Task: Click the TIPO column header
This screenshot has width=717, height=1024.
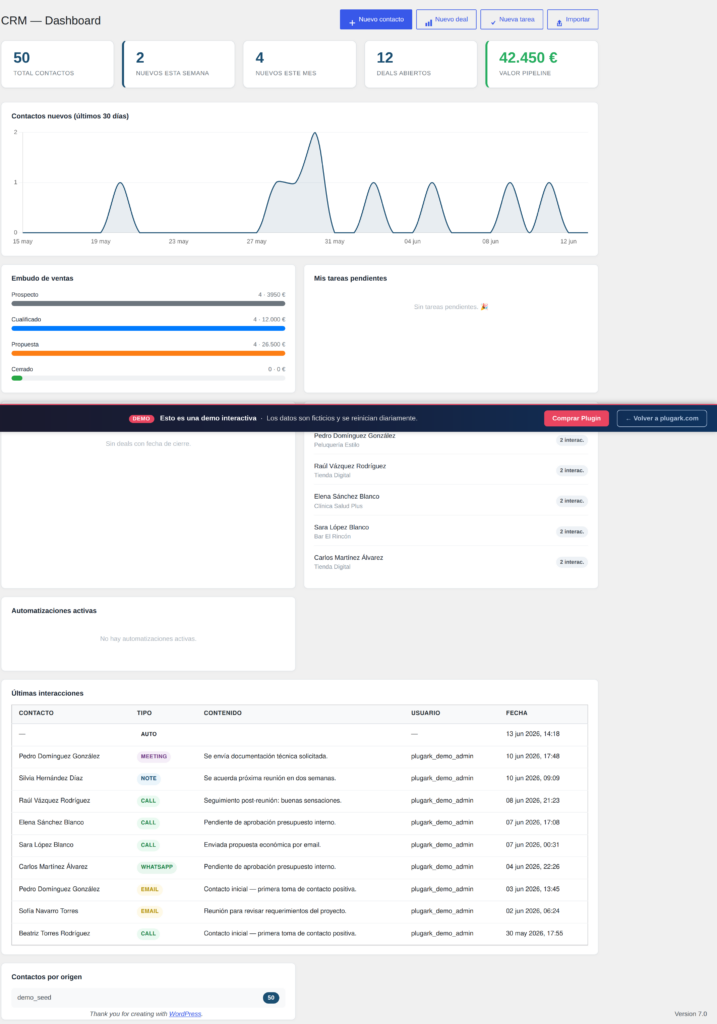Action: point(144,713)
